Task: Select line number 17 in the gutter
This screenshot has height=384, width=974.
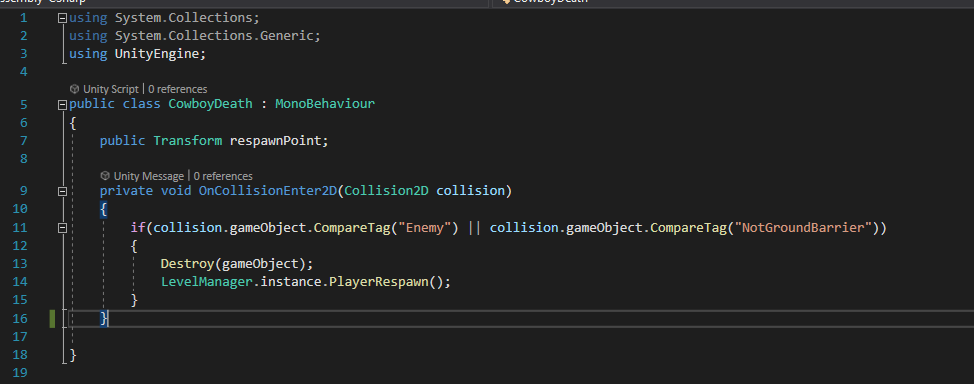Action: point(20,336)
